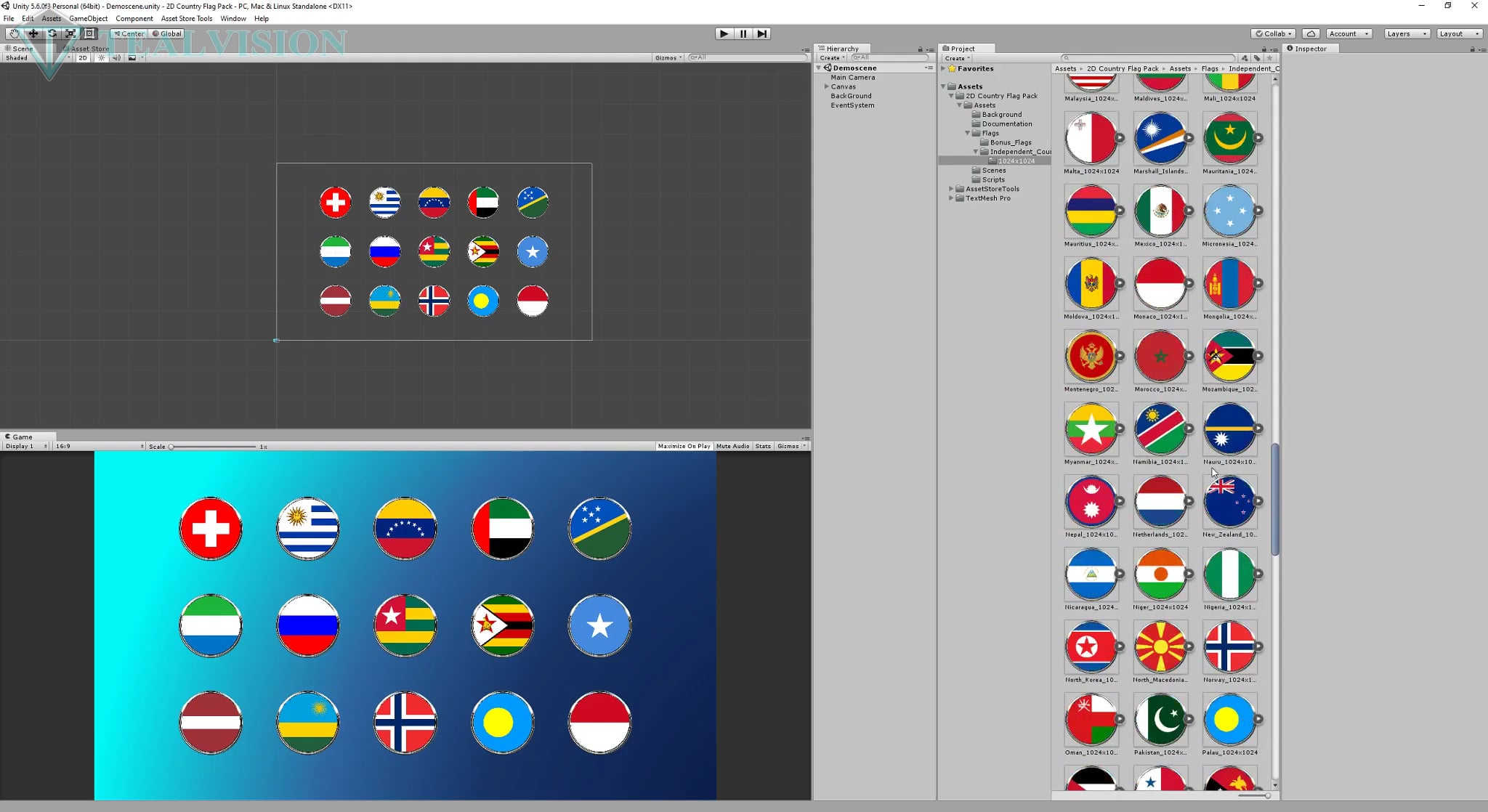Mute audio in the Scene view toolbar
This screenshot has height=812, width=1488.
click(116, 57)
